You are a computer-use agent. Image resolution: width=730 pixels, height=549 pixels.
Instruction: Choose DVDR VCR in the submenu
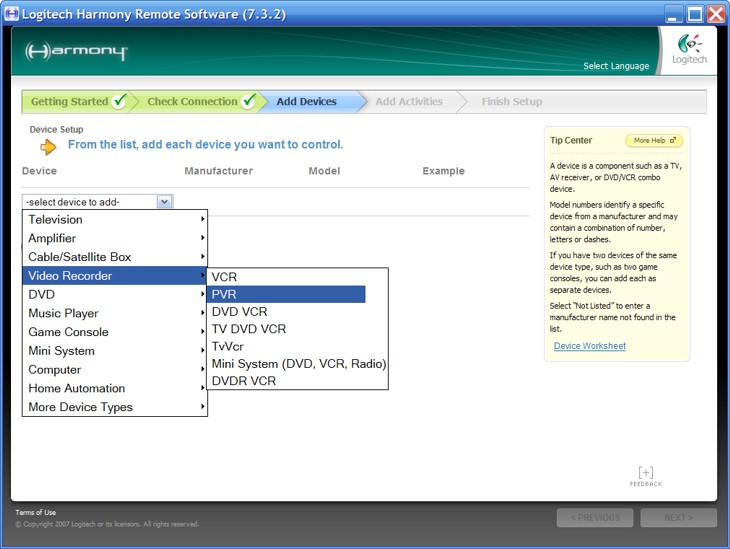[x=297, y=380]
